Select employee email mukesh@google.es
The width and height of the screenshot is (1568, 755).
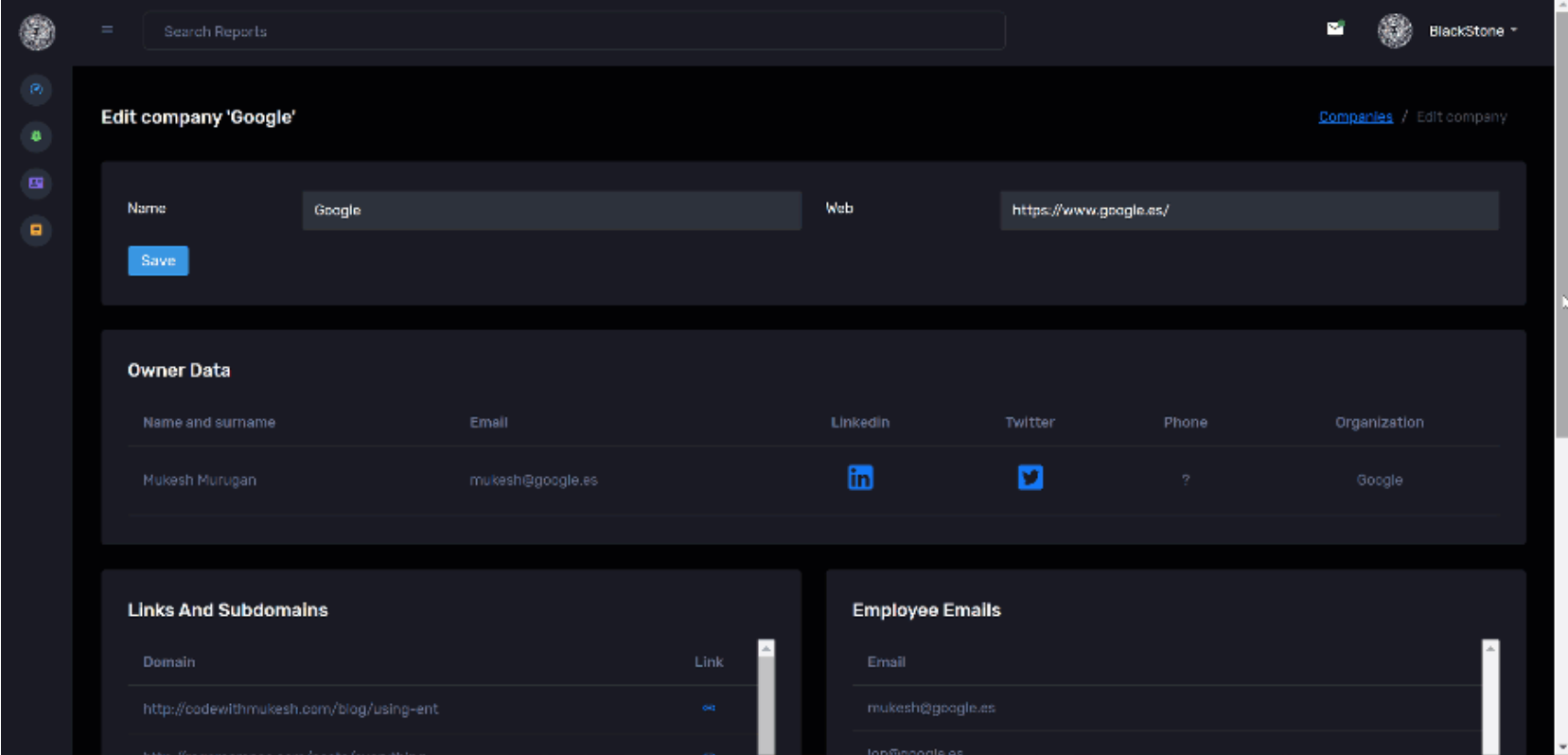pyautogui.click(x=931, y=708)
